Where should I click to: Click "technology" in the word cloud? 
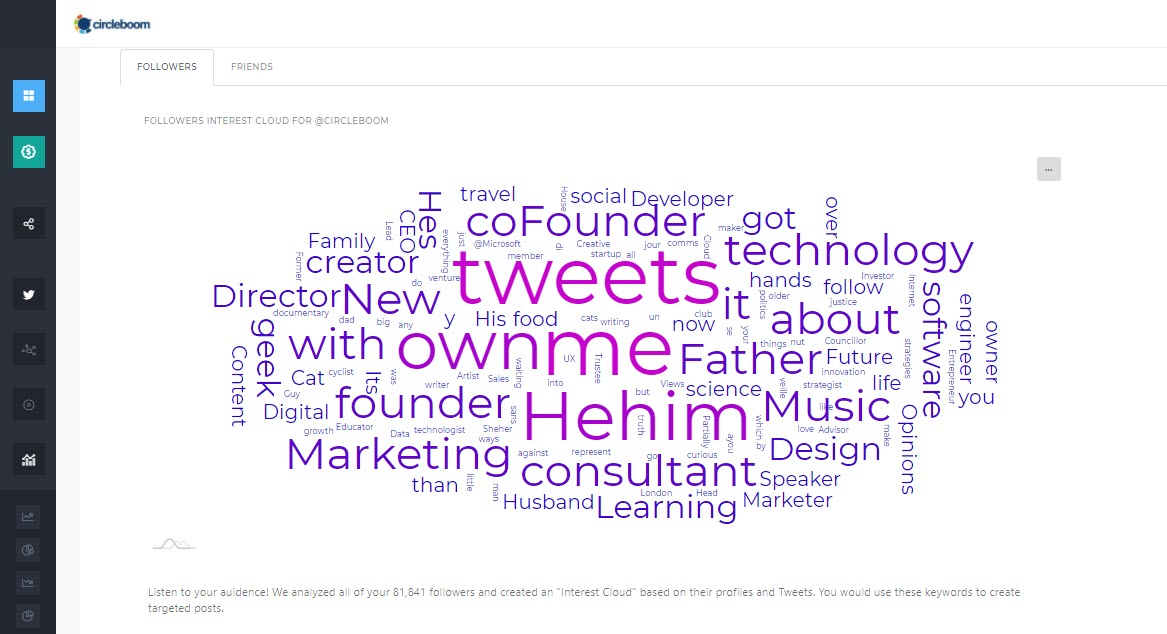pyautogui.click(x=848, y=250)
